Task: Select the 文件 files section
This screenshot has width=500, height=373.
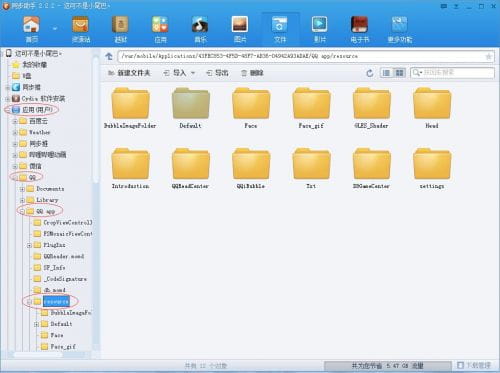Action: (280, 29)
